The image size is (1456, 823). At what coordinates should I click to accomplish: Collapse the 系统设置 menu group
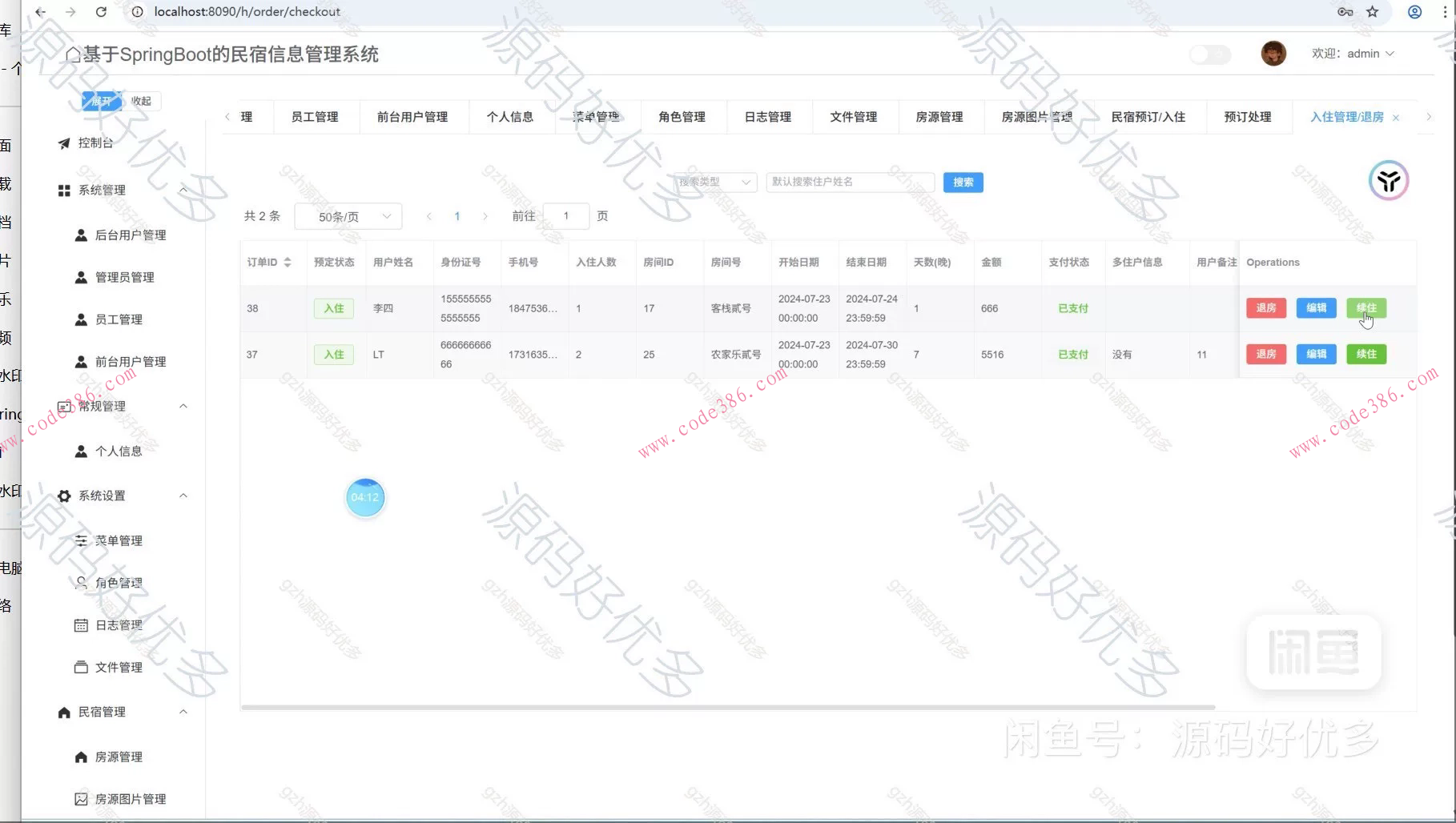click(183, 496)
